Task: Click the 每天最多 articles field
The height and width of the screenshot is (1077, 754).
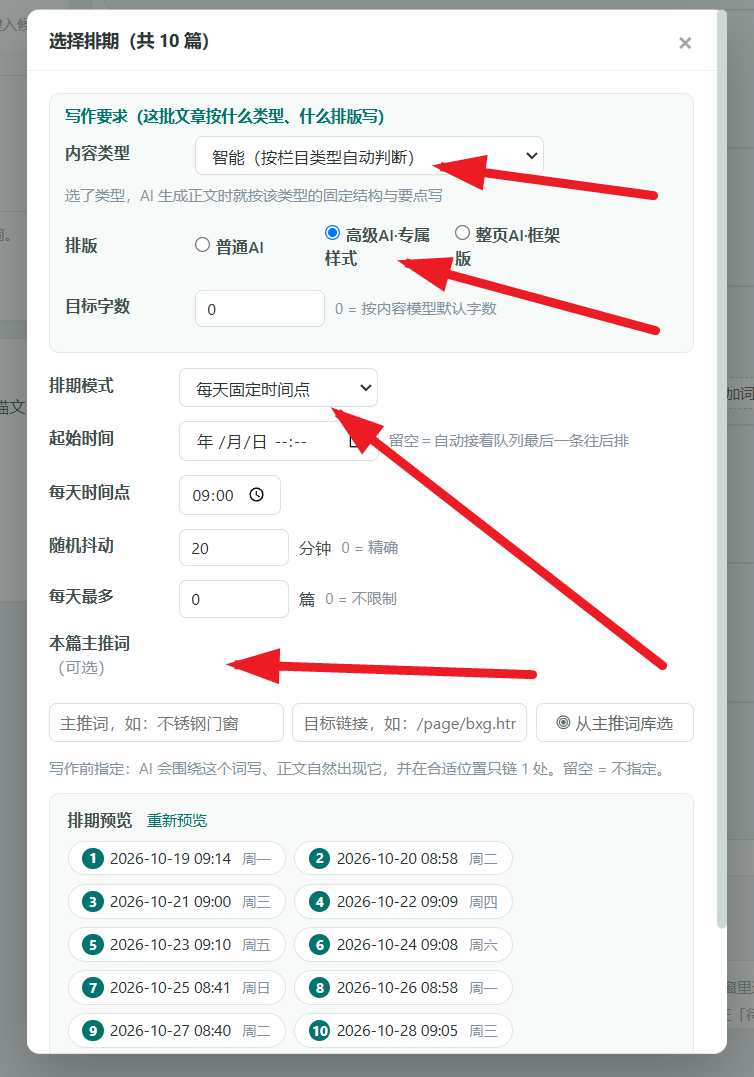Action: click(x=233, y=599)
